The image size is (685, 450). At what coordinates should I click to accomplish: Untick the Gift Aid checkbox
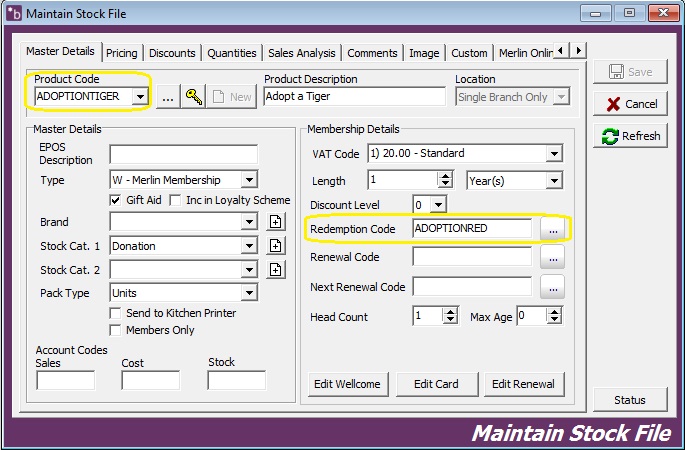point(116,201)
